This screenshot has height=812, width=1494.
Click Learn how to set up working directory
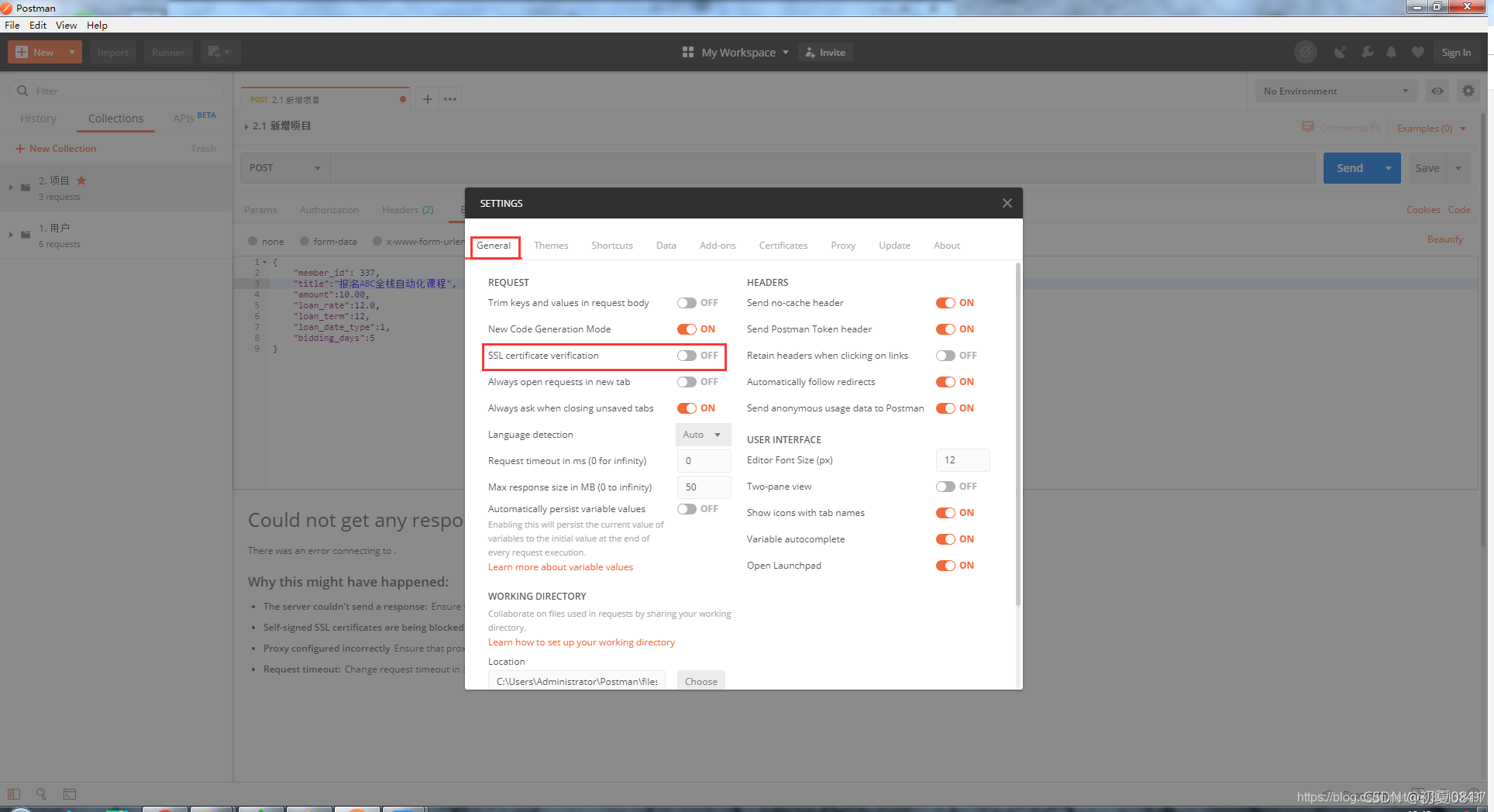tap(581, 642)
